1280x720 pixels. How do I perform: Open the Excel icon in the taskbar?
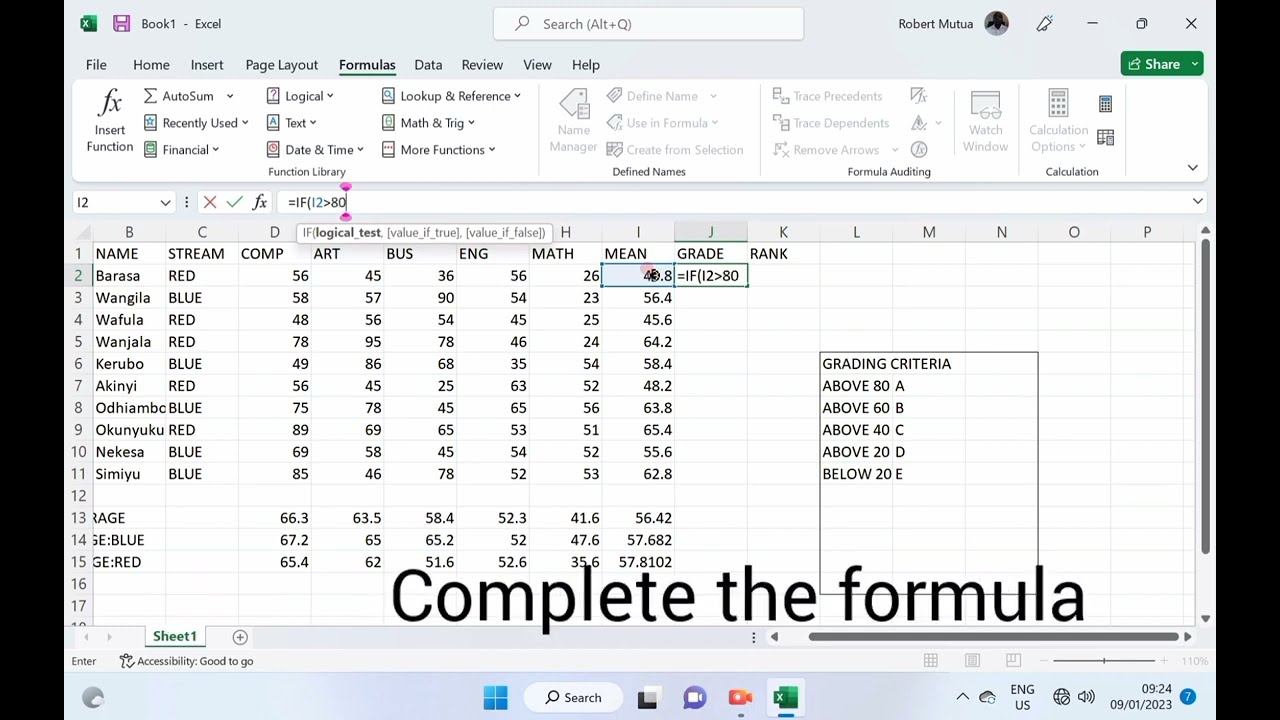(786, 697)
